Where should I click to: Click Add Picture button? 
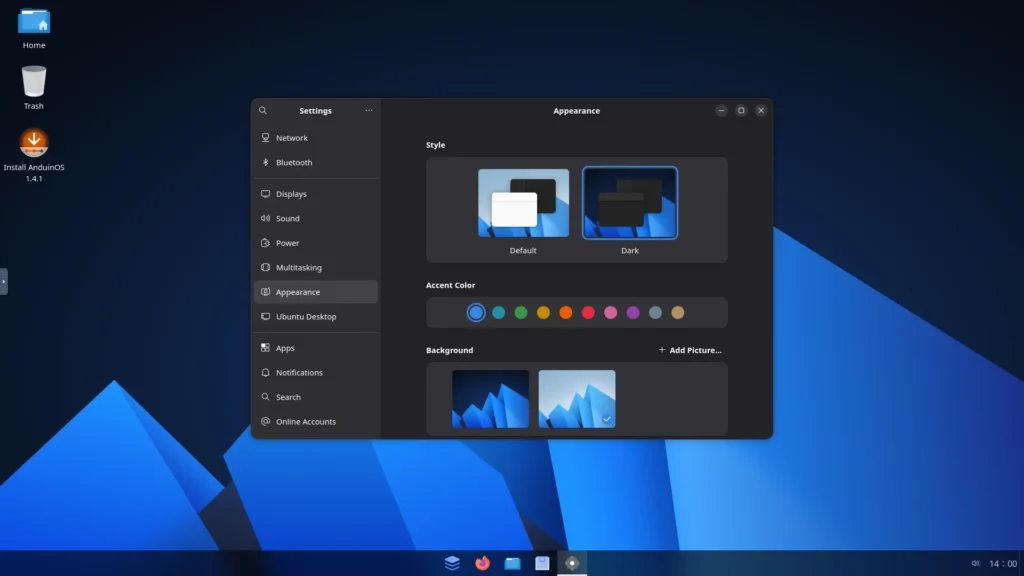[690, 350]
